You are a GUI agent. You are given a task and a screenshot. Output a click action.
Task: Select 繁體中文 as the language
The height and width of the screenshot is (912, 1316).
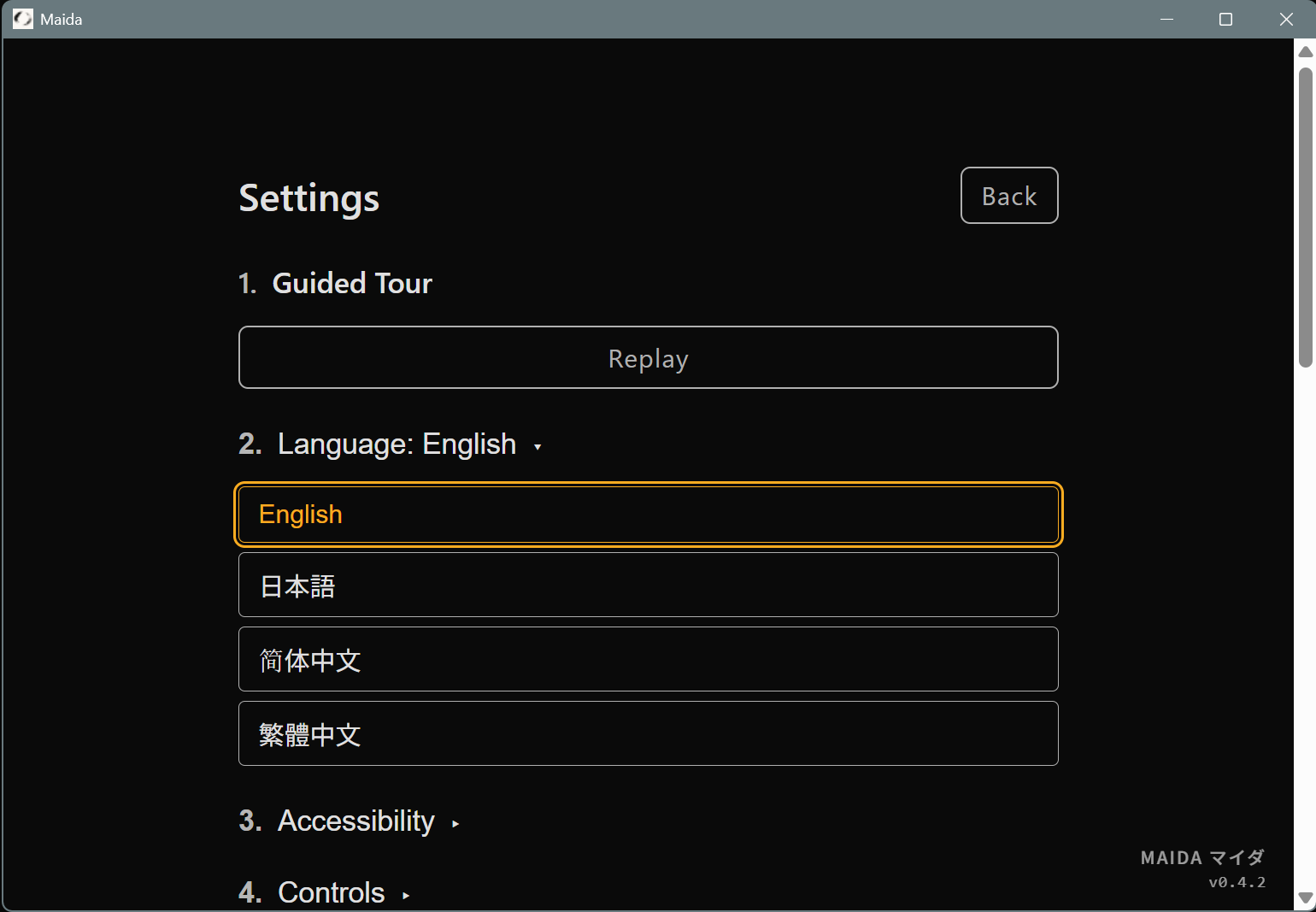(x=648, y=734)
